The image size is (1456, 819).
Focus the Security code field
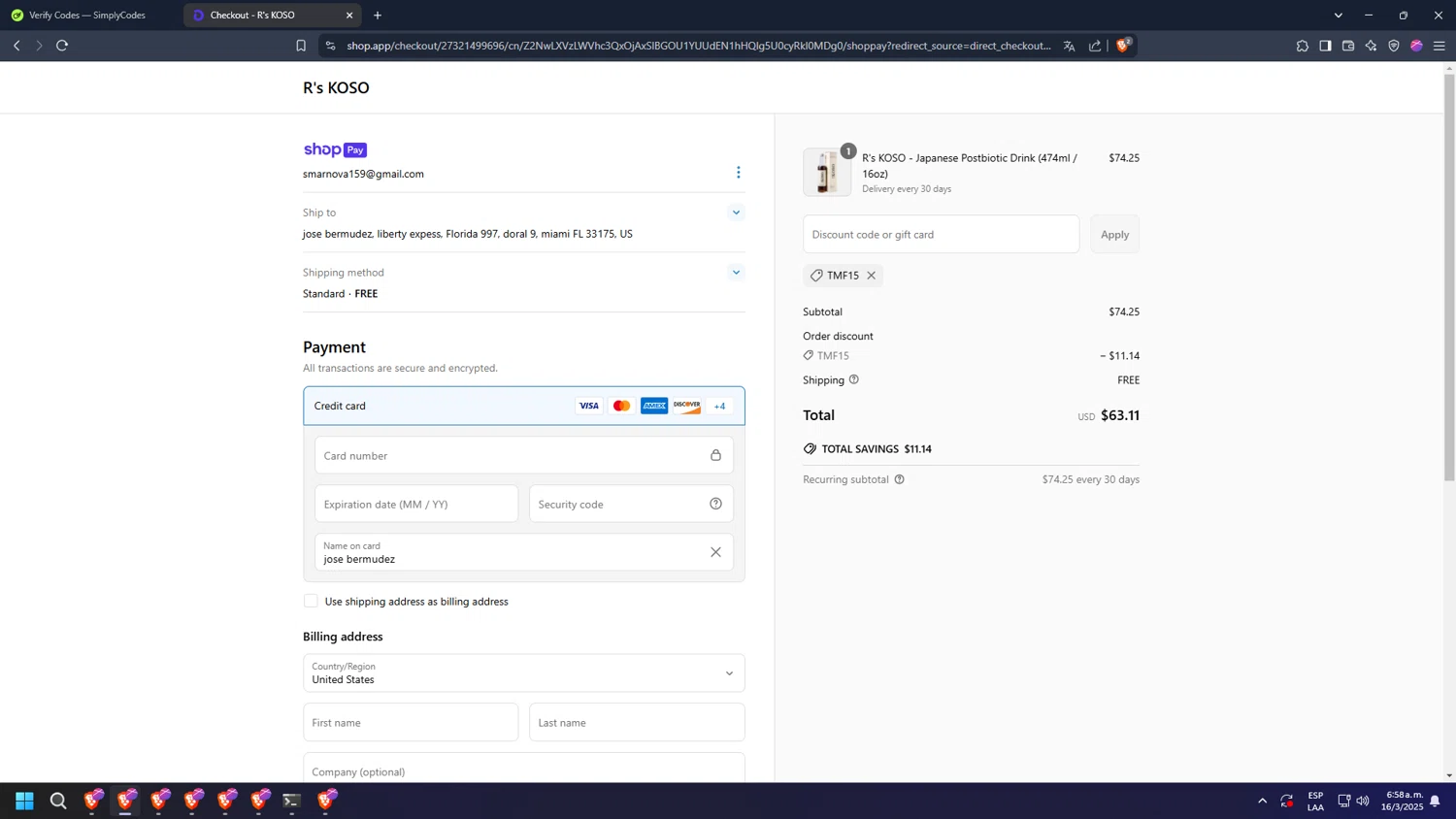(631, 504)
